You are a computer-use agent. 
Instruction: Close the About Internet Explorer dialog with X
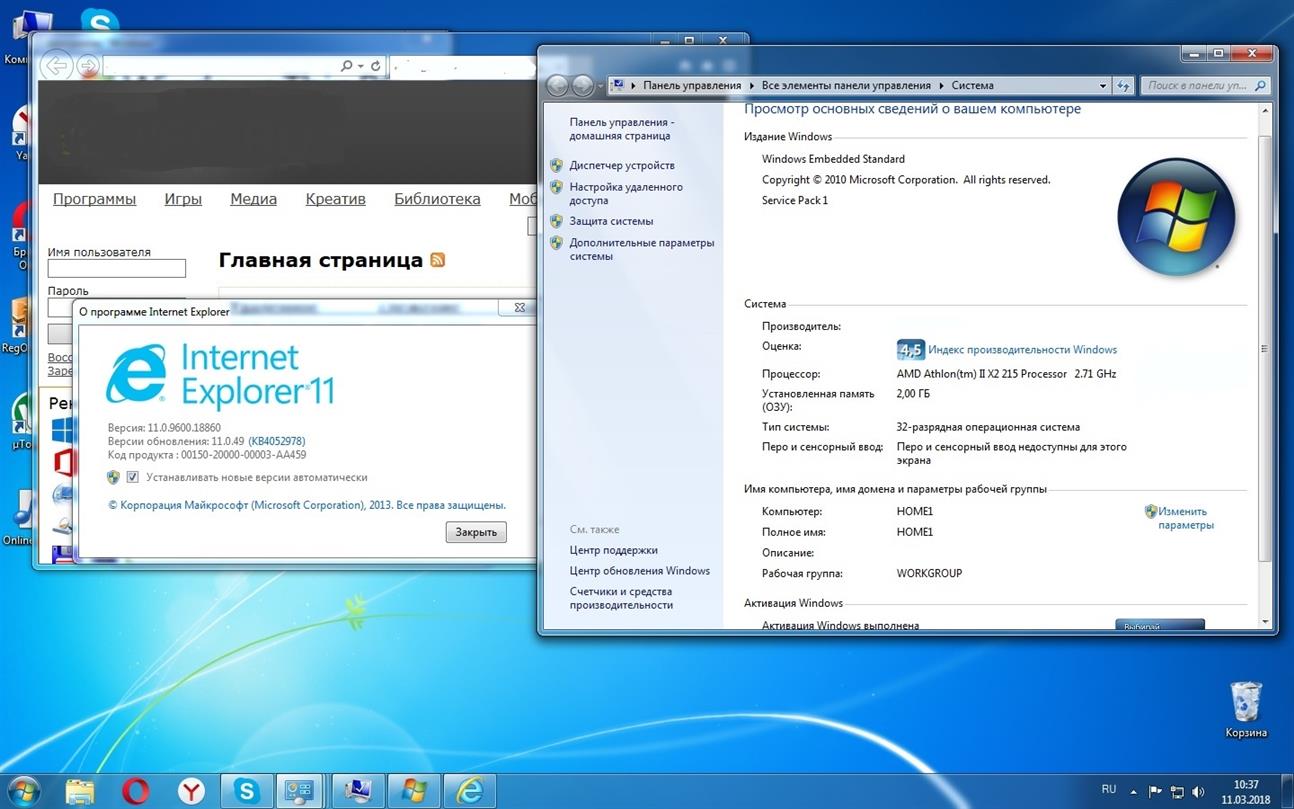pyautogui.click(x=519, y=309)
